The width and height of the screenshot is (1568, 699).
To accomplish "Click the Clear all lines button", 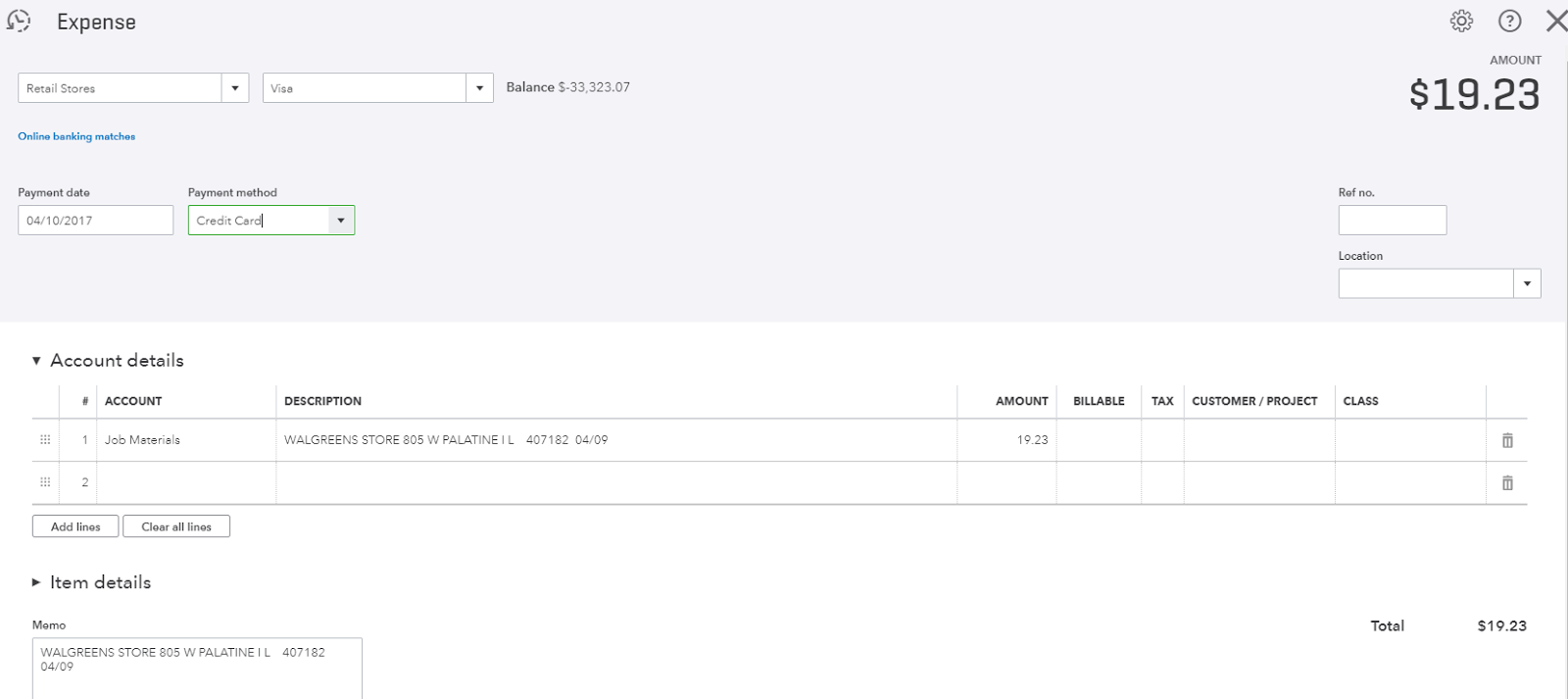I will [176, 526].
